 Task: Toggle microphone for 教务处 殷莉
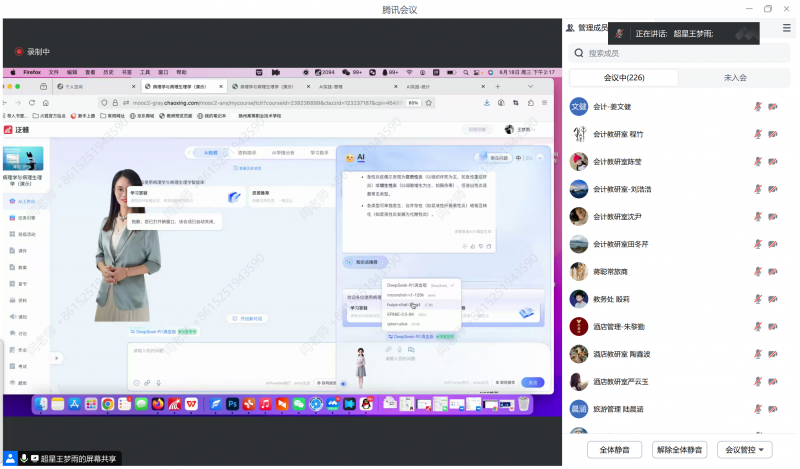pos(758,299)
